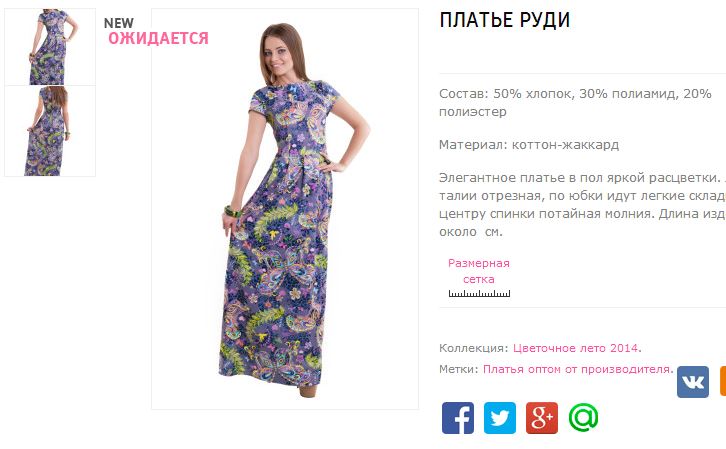Click the Элегантное платье description paragraph

tap(582, 205)
